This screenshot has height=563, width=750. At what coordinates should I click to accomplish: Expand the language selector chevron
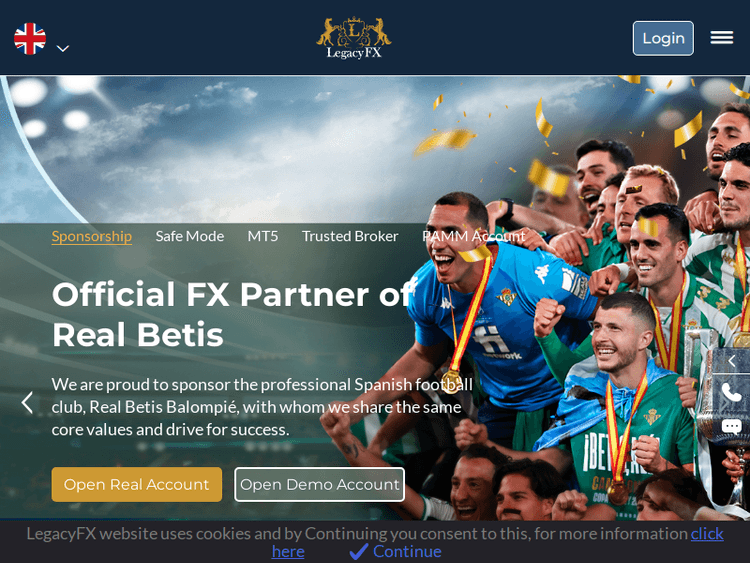click(63, 48)
